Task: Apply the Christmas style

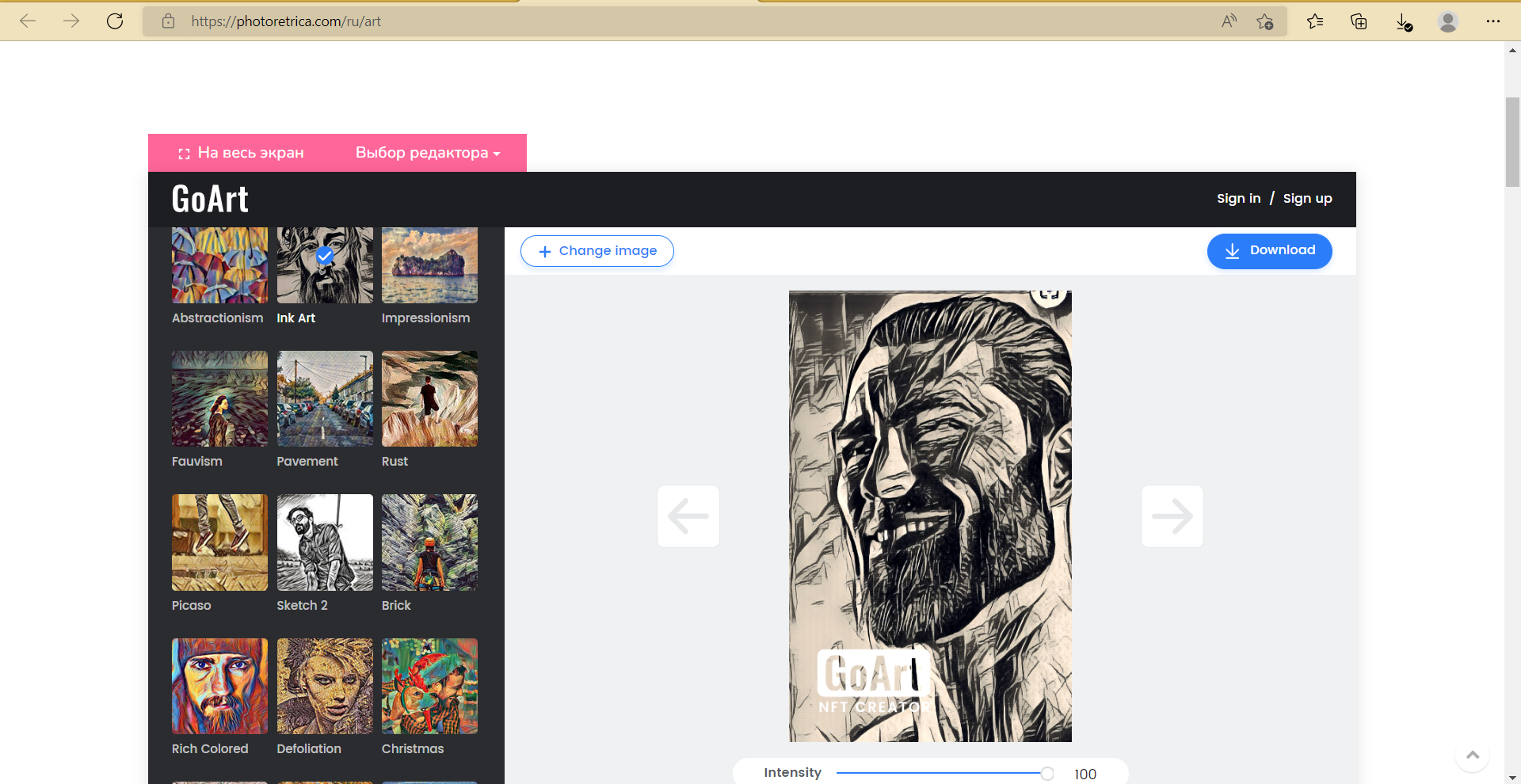Action: 429,686
